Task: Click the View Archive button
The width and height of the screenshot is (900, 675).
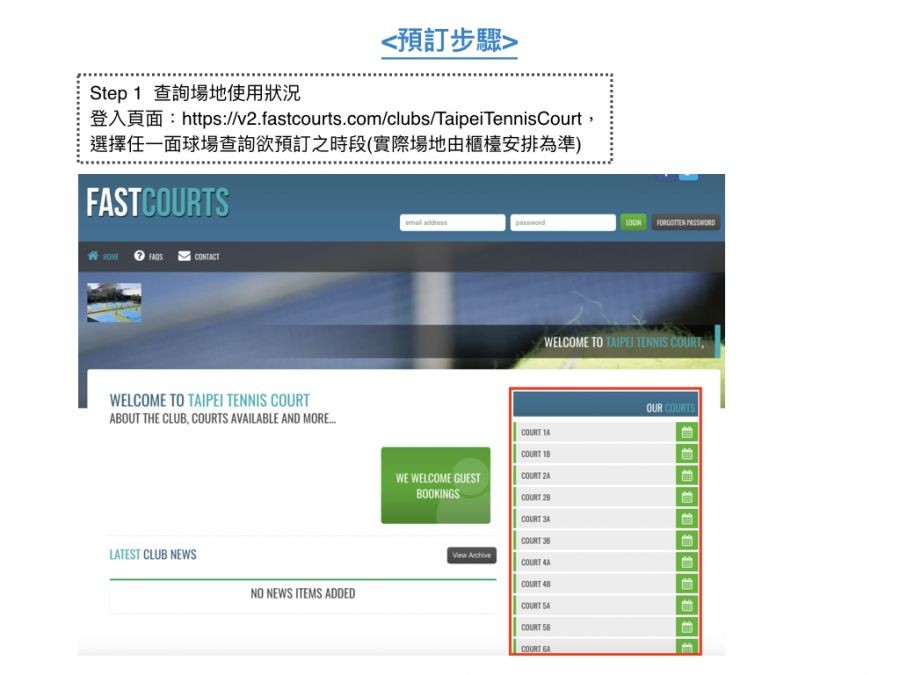Action: pyautogui.click(x=471, y=555)
